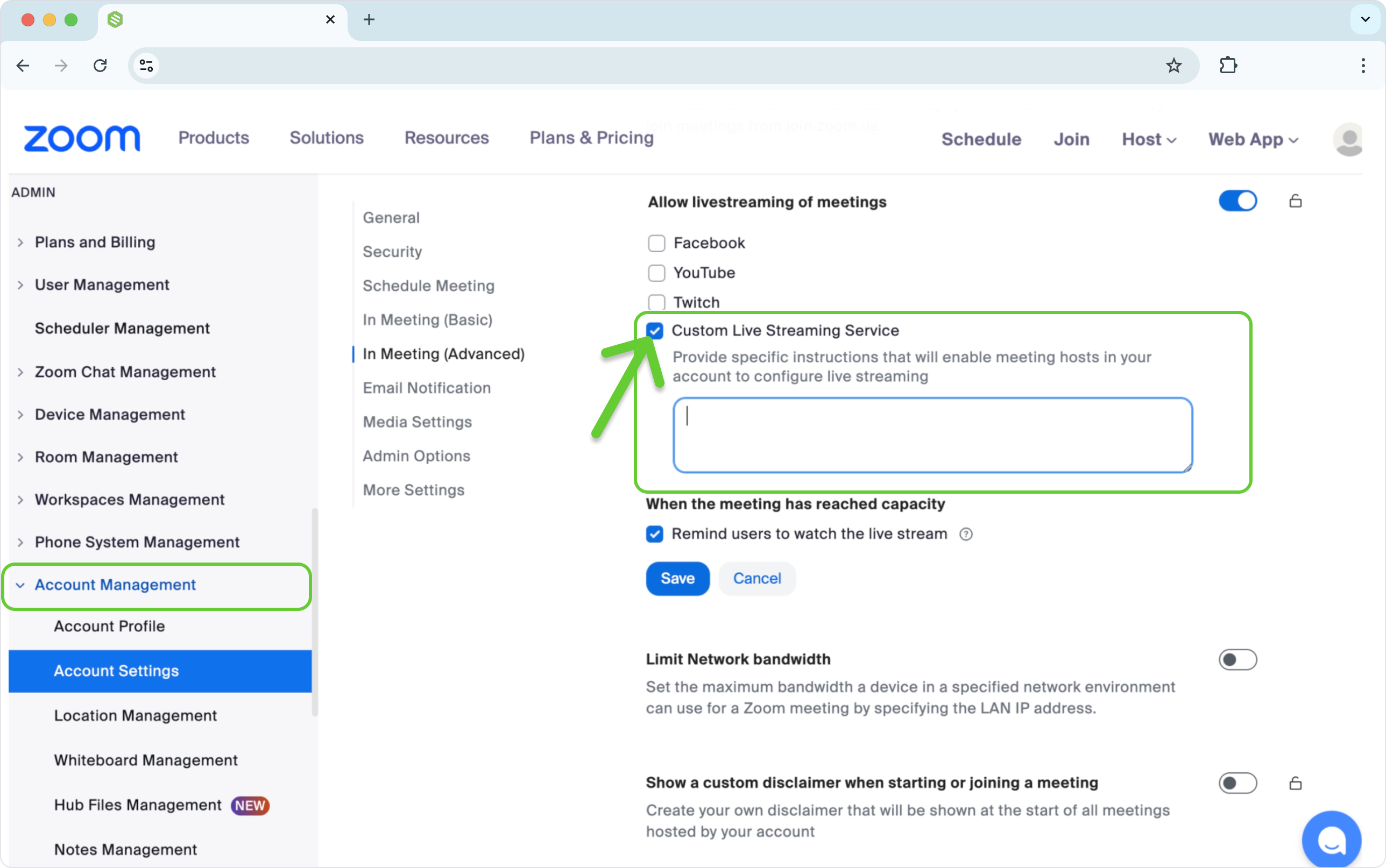1386x868 pixels.
Task: Click into custom streaming instructions text box
Action: pyautogui.click(x=932, y=435)
